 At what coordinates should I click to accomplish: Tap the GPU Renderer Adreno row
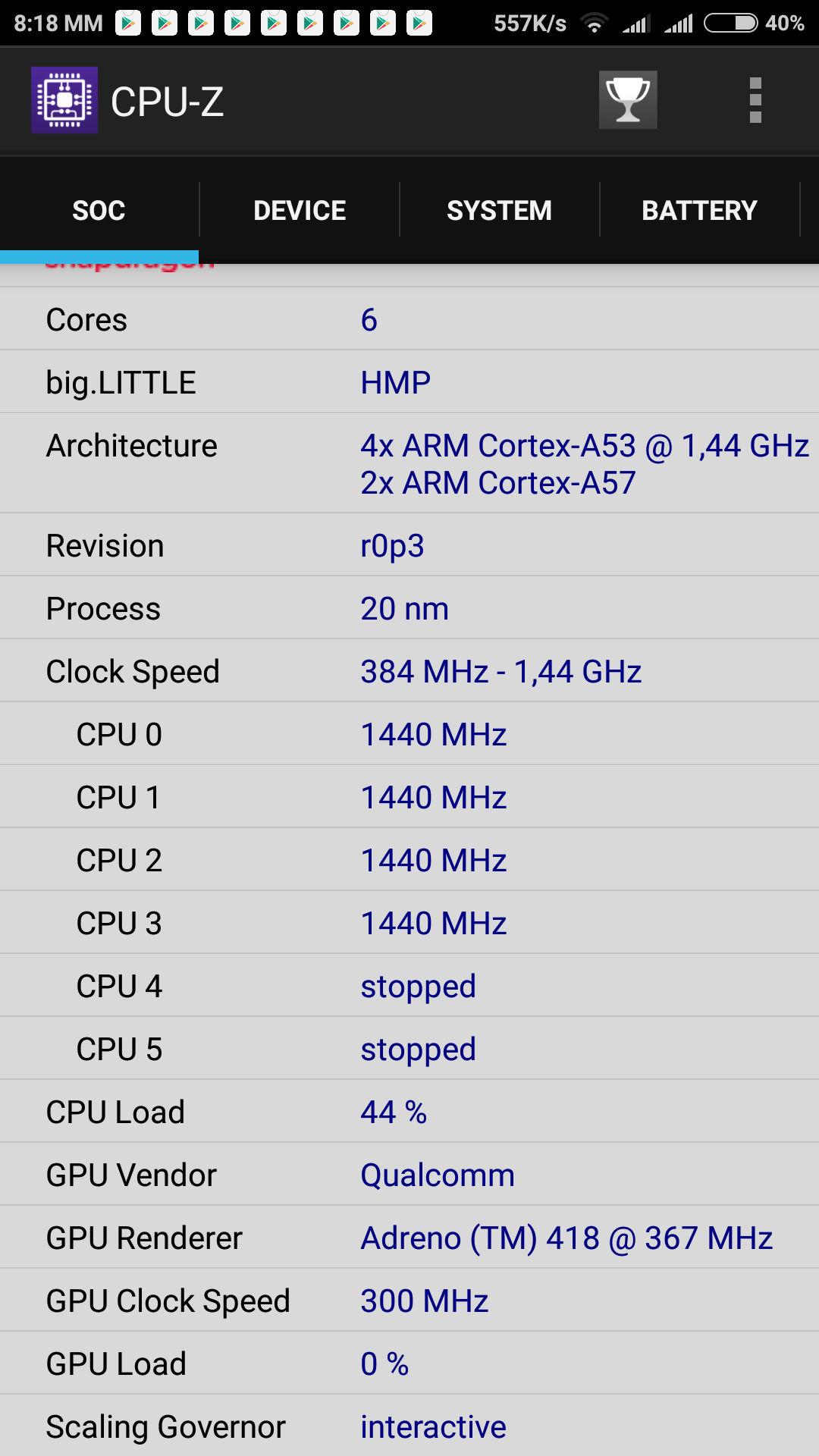pyautogui.click(x=409, y=1238)
